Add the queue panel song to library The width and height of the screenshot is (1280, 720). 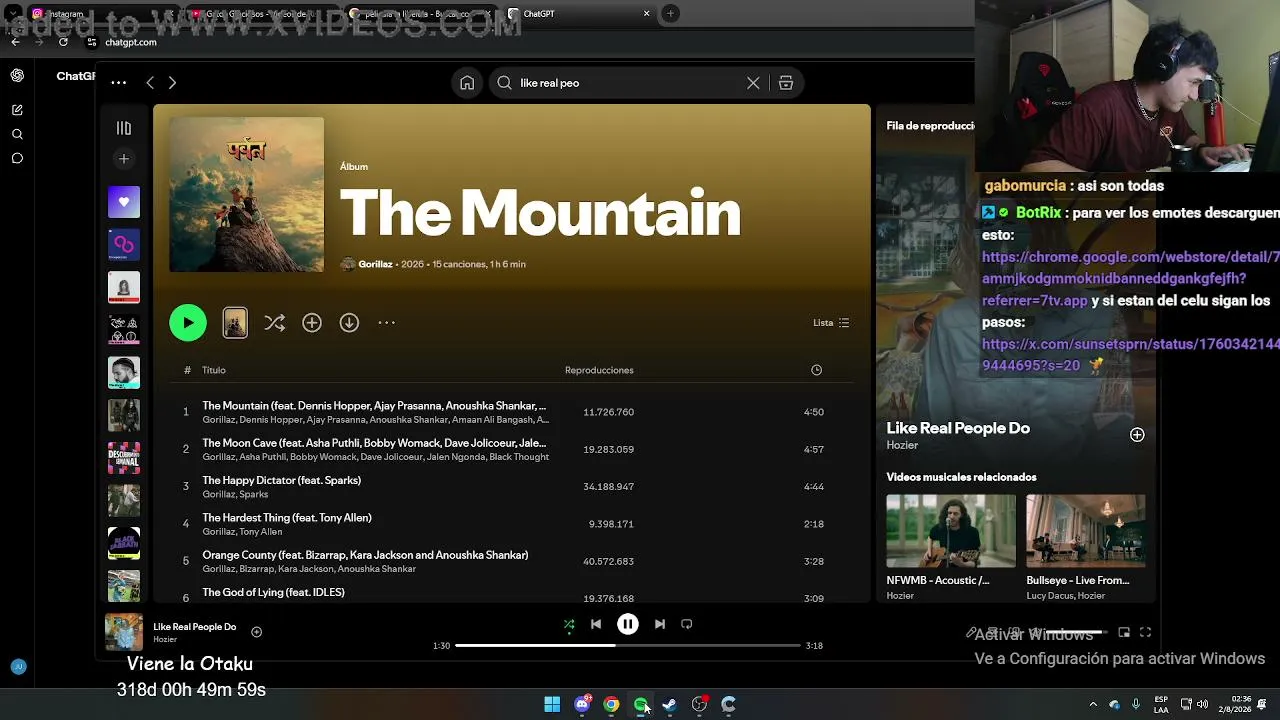1137,435
